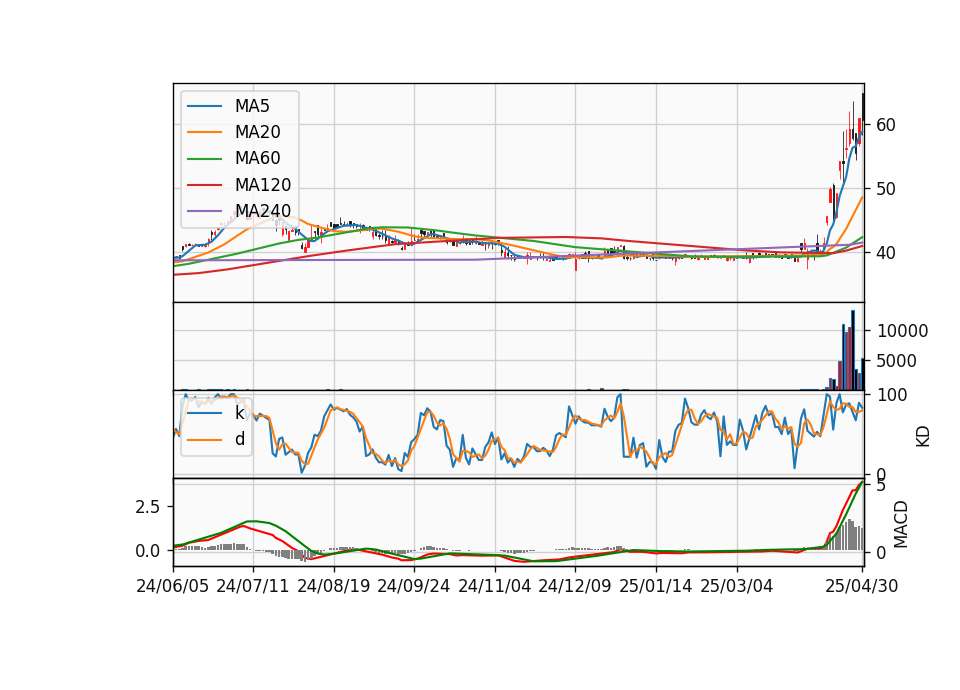Viewport: 960px width, 690px height.
Task: Click the MA20 legend label
Action: (258, 132)
